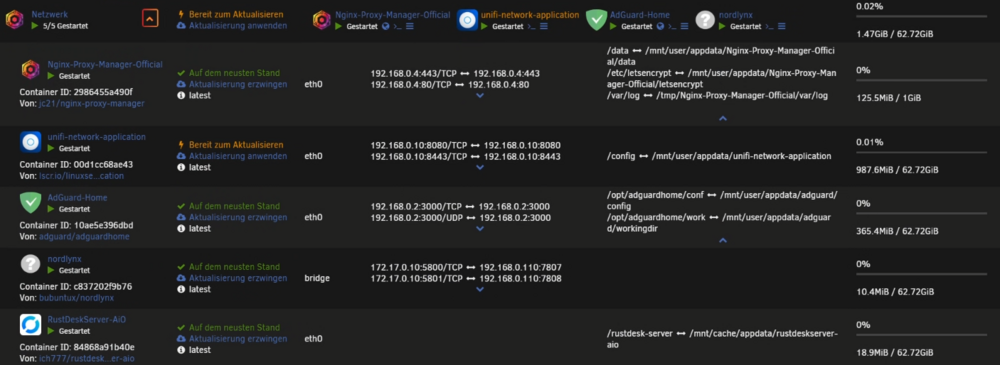Open logs icon for Nginx in header preview

(409, 26)
